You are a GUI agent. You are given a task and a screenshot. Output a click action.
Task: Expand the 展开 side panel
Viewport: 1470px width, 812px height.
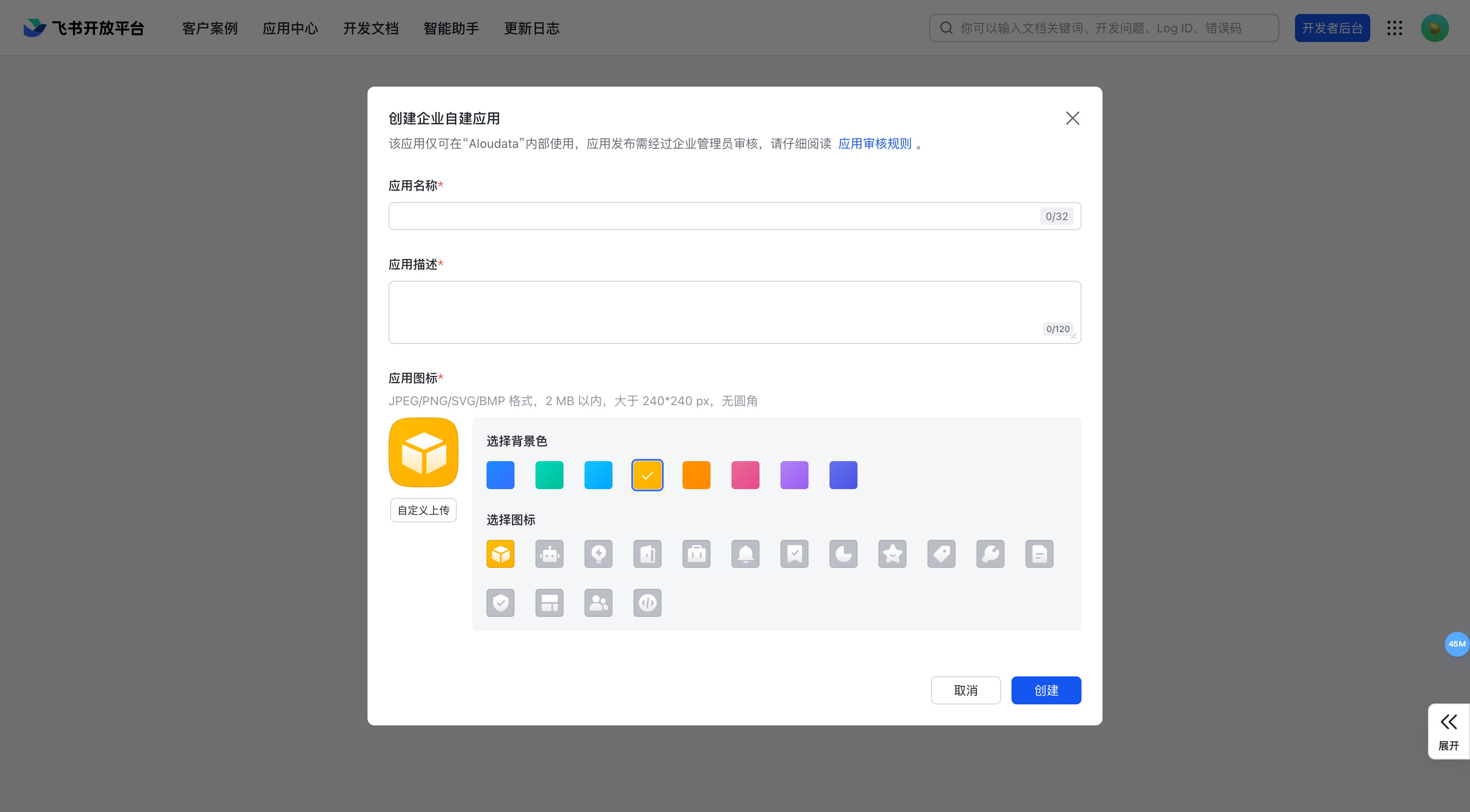1449,731
